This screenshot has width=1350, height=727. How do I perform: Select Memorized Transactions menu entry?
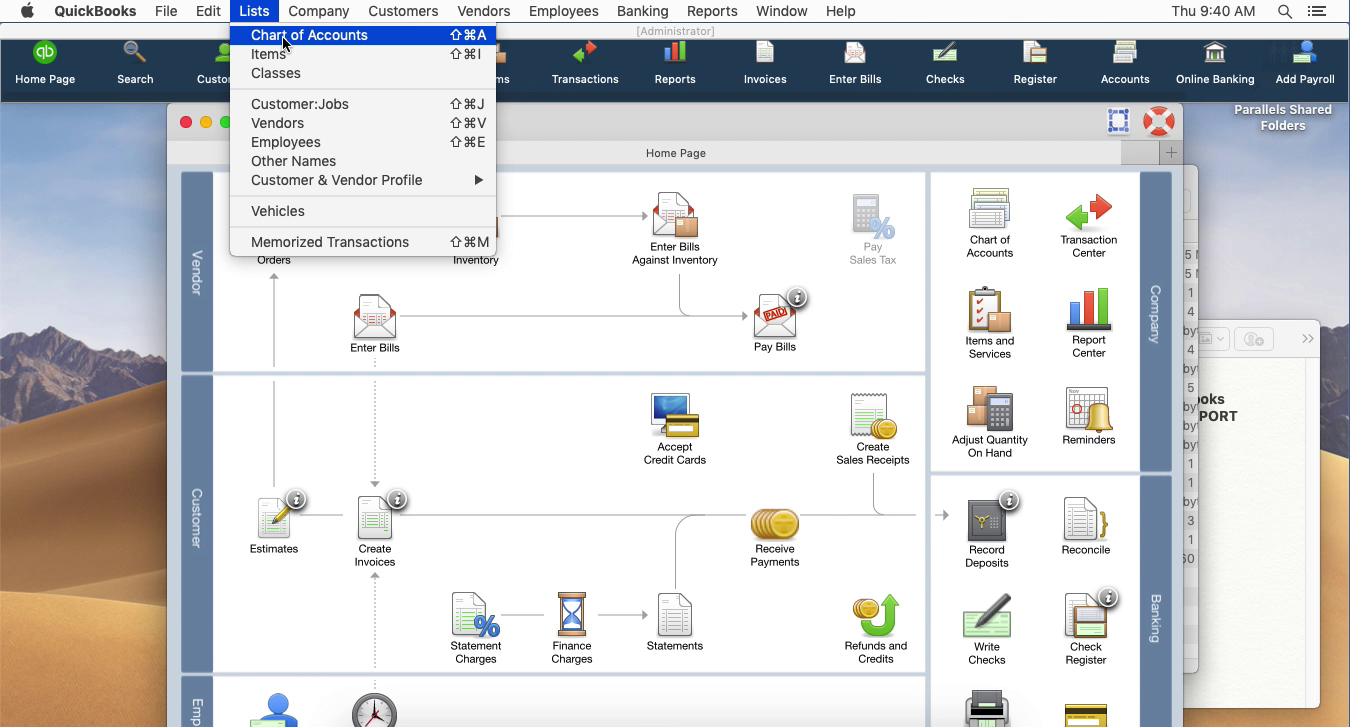coord(363,242)
